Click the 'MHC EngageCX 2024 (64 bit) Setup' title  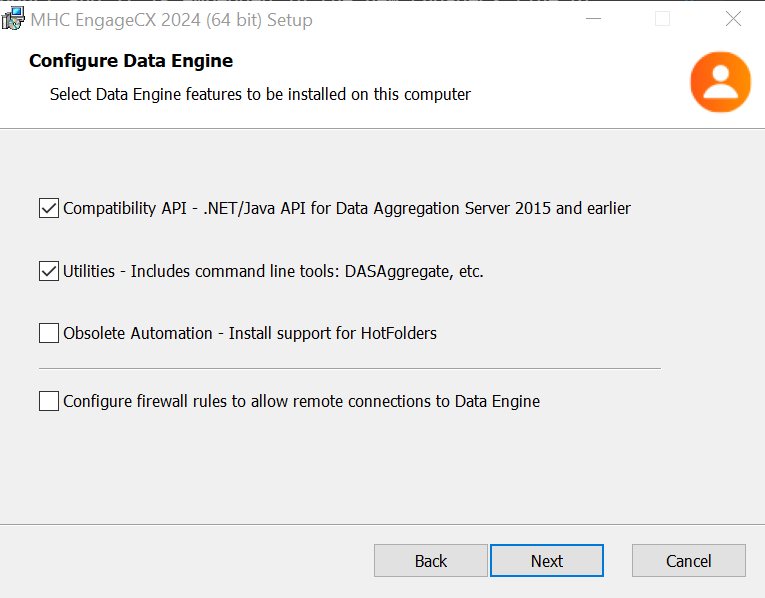[x=171, y=20]
